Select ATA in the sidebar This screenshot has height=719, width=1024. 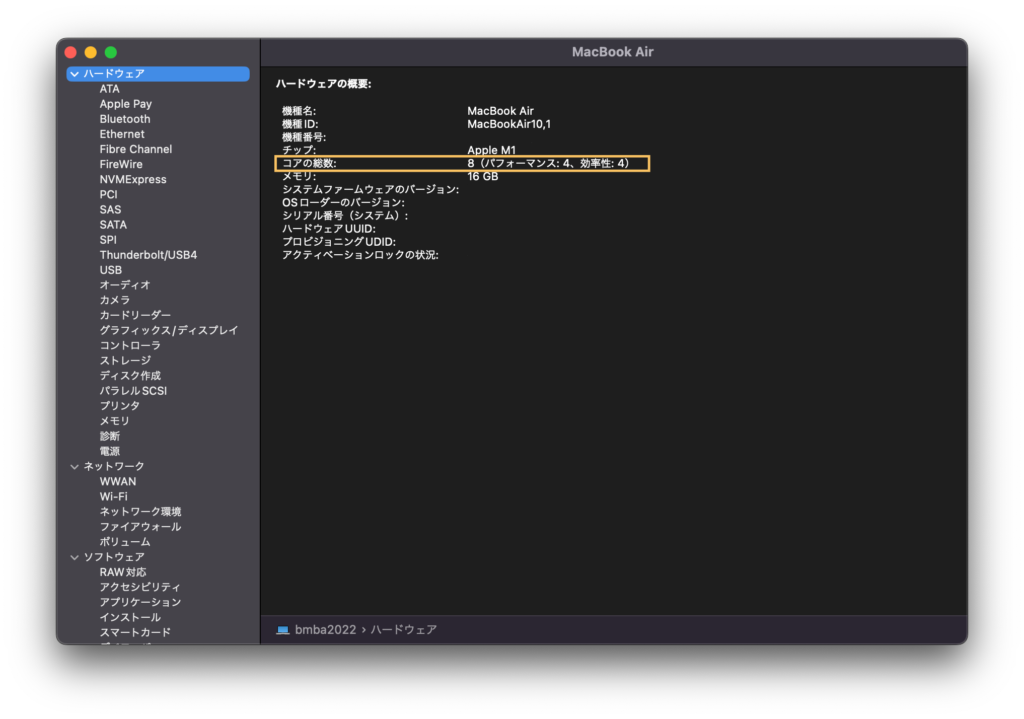pyautogui.click(x=110, y=89)
